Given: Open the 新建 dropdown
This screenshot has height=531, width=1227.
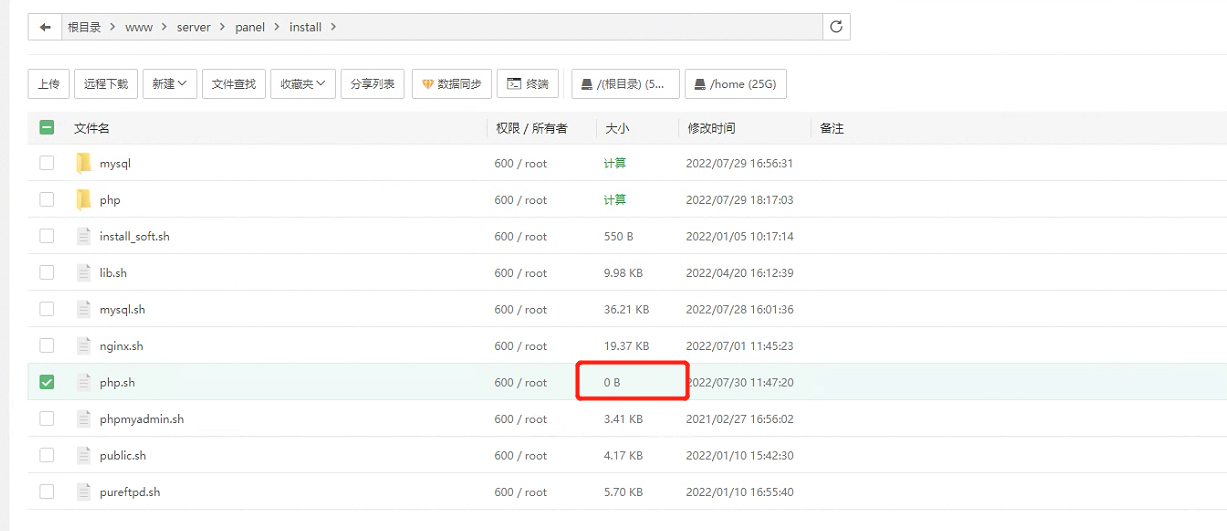Looking at the screenshot, I should click(170, 84).
